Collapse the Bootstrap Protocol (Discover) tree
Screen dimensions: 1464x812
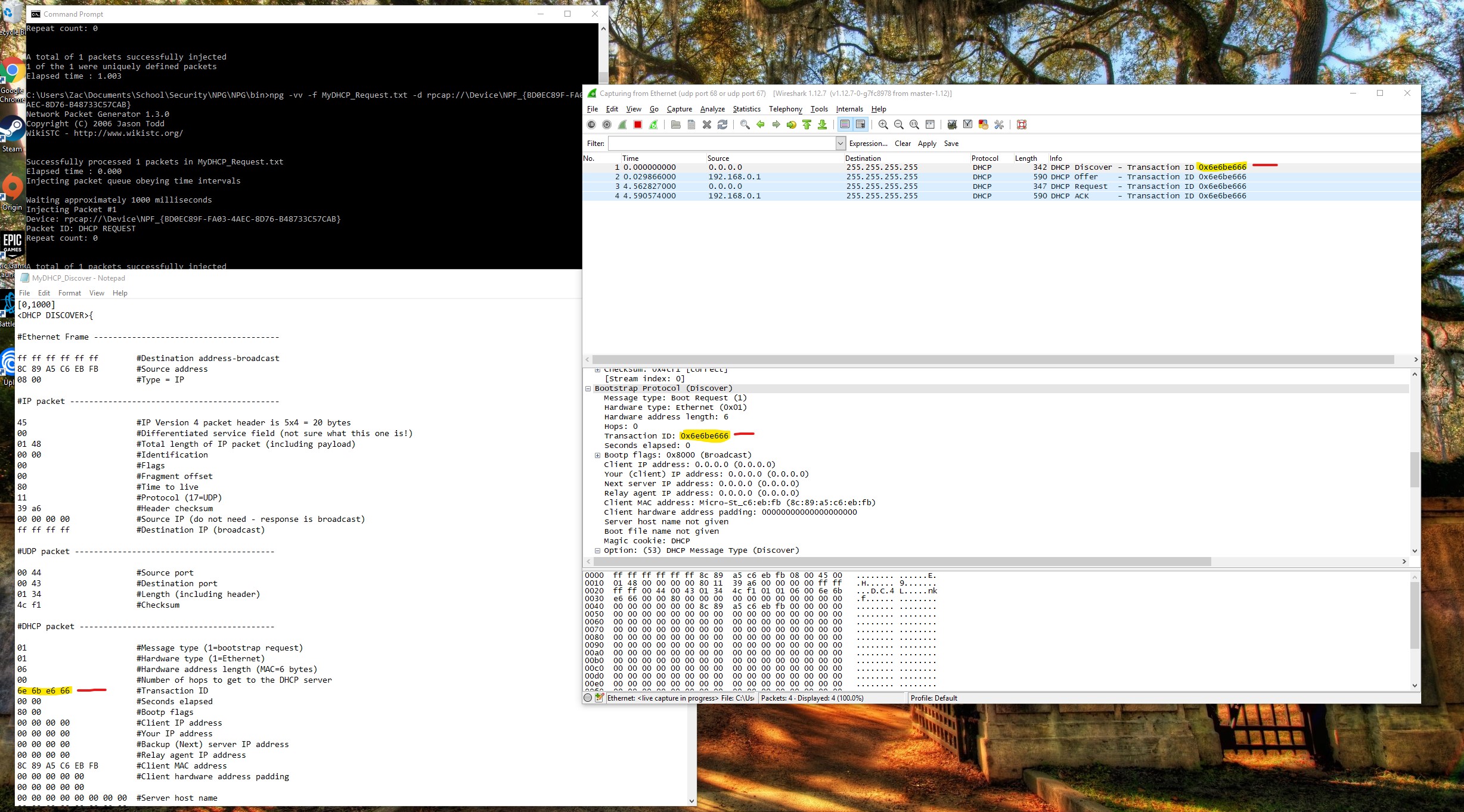point(588,388)
